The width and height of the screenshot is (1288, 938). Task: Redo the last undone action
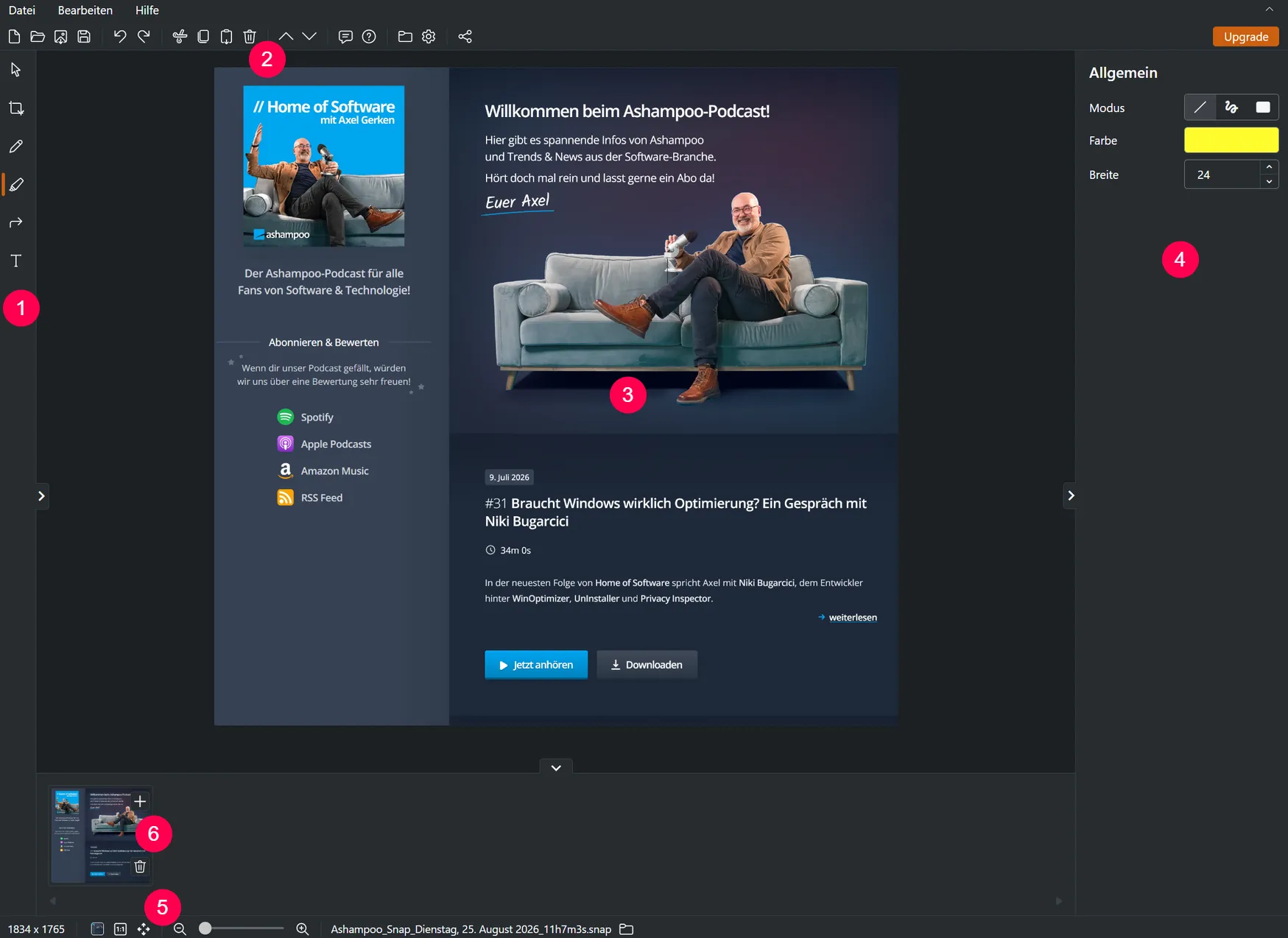click(x=144, y=37)
